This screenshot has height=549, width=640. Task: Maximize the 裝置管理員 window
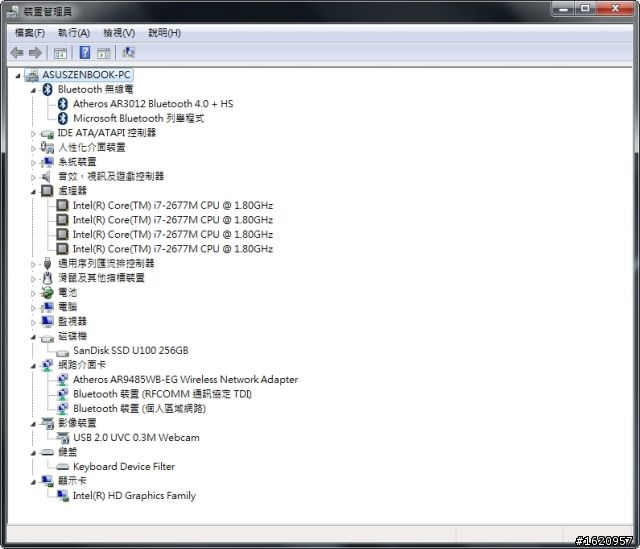coord(585,9)
